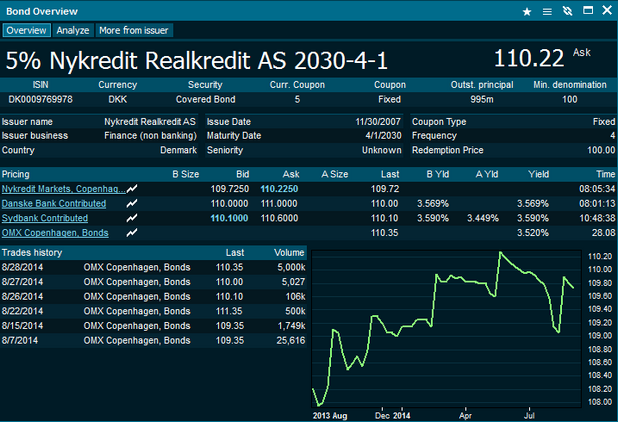The width and height of the screenshot is (618, 422).
Task: Open the More from issuer tab
Action: (134, 30)
